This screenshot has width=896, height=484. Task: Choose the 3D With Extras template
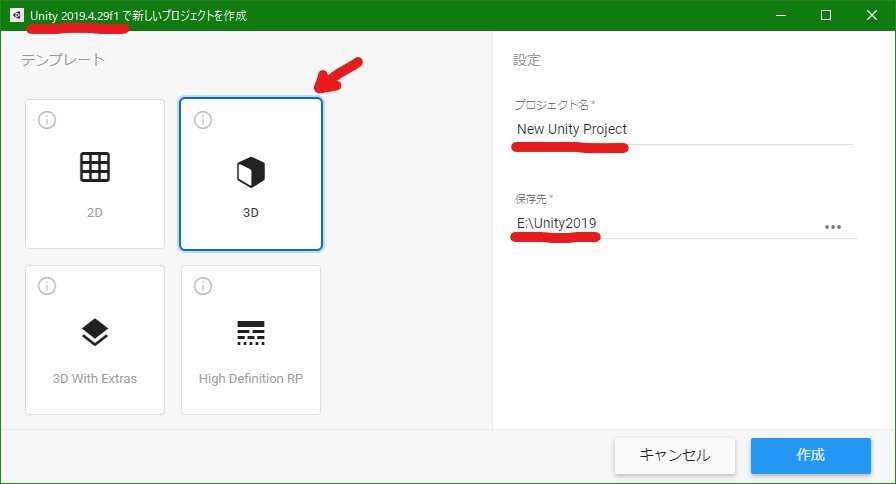point(95,340)
